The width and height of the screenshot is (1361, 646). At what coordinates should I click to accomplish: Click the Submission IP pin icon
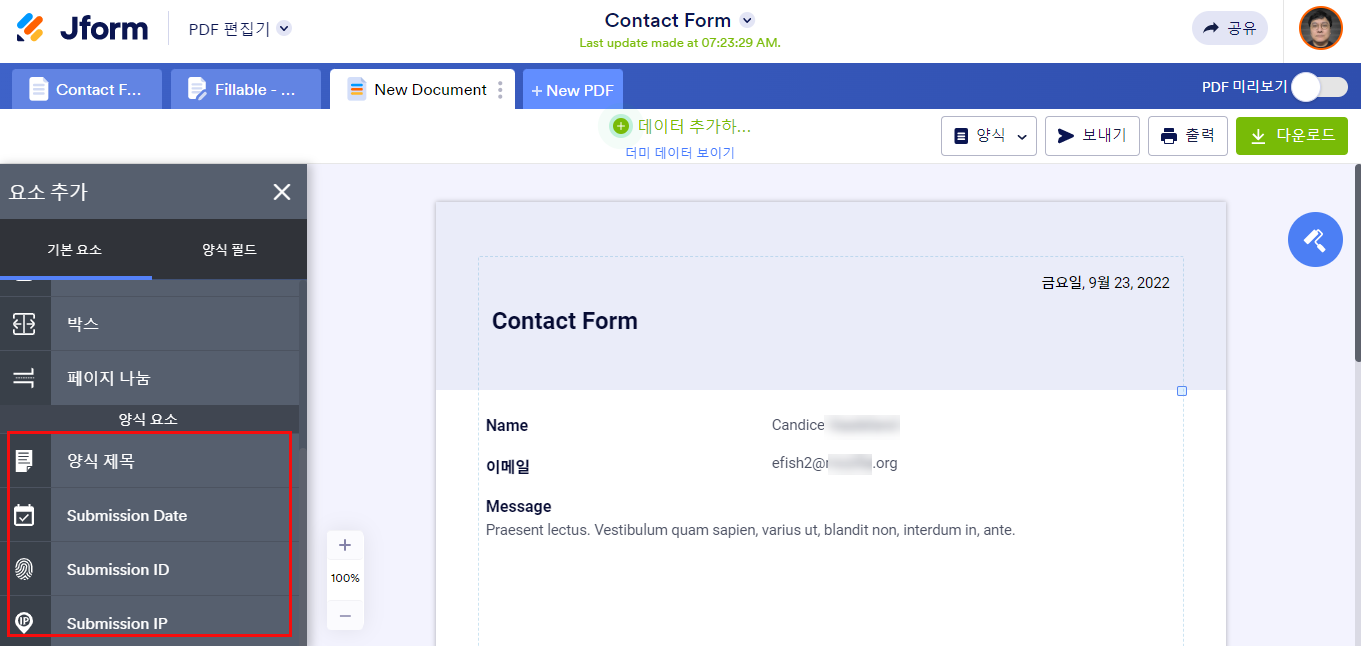tap(24, 622)
